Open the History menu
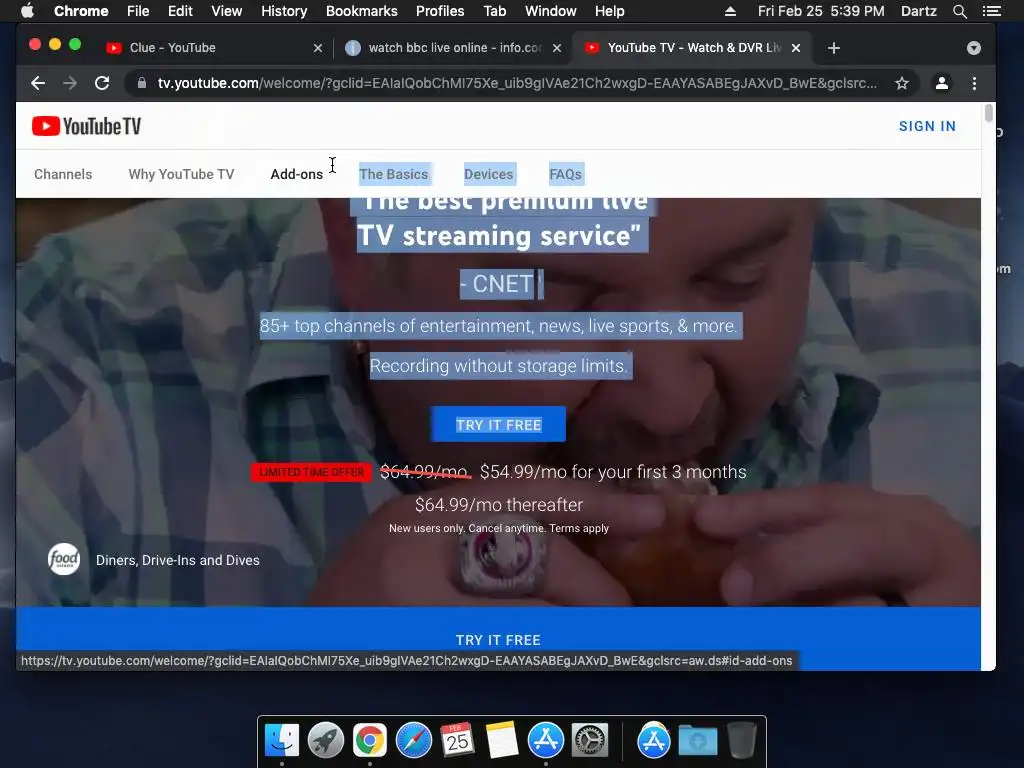 pos(284,11)
